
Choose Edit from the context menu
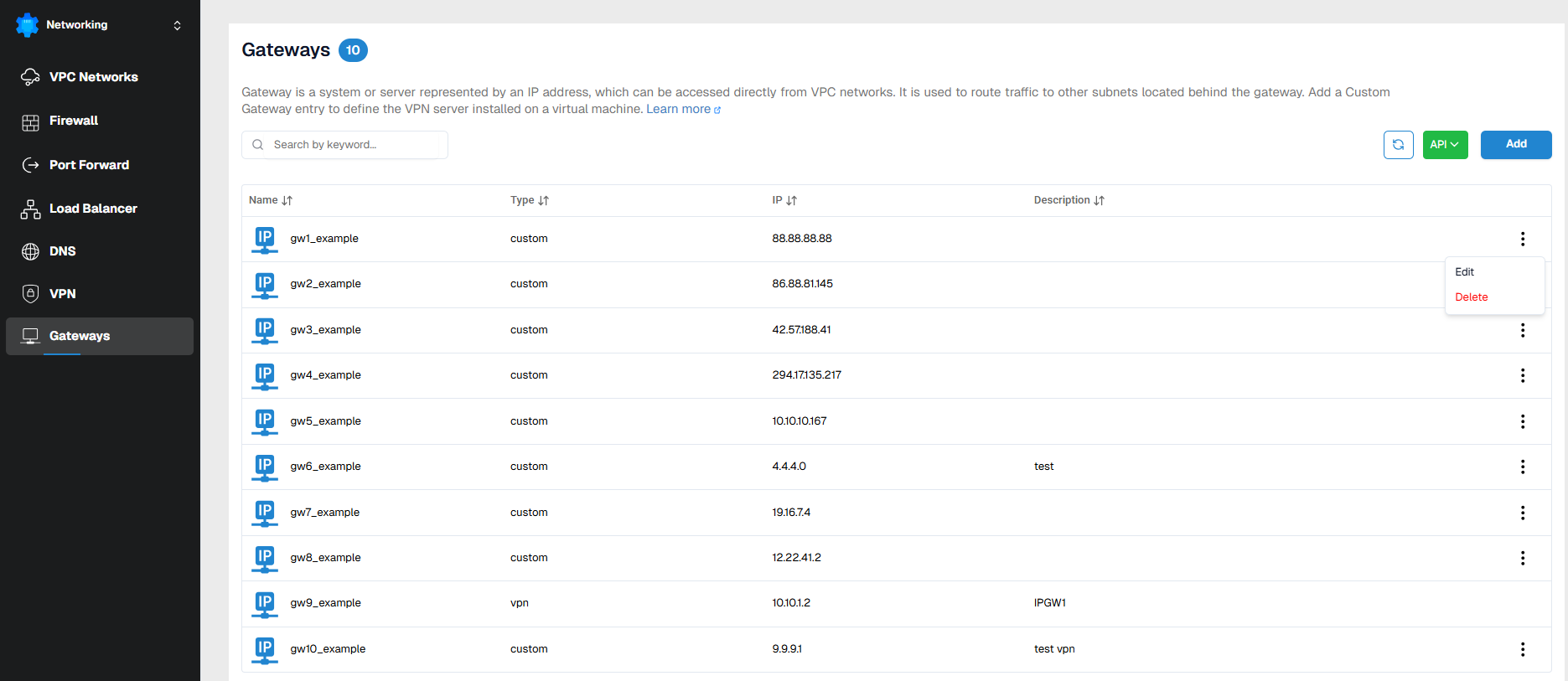(1464, 272)
